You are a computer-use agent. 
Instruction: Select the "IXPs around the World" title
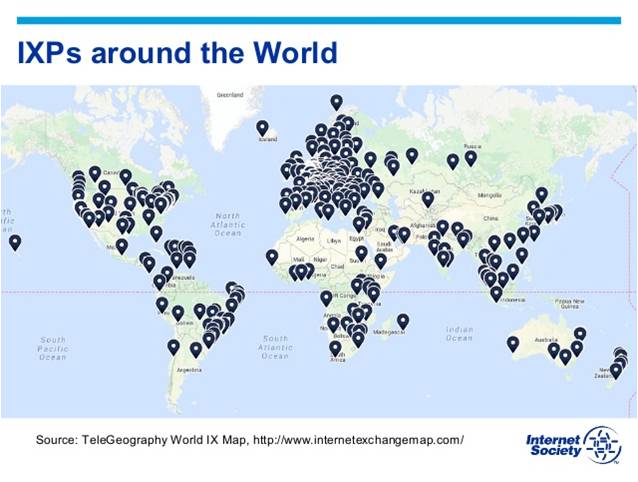177,52
